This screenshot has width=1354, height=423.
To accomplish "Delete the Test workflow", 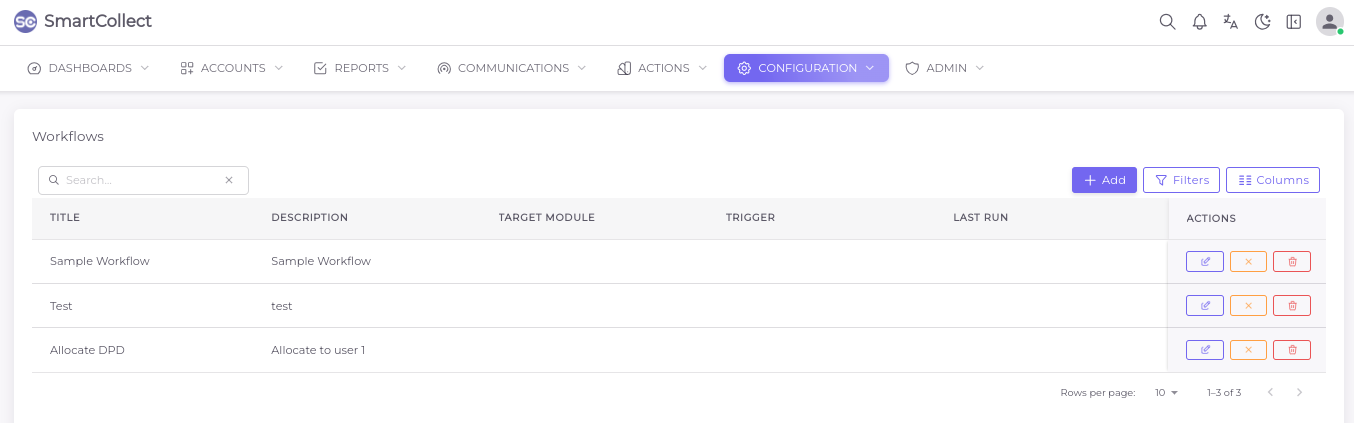I will (x=1292, y=306).
